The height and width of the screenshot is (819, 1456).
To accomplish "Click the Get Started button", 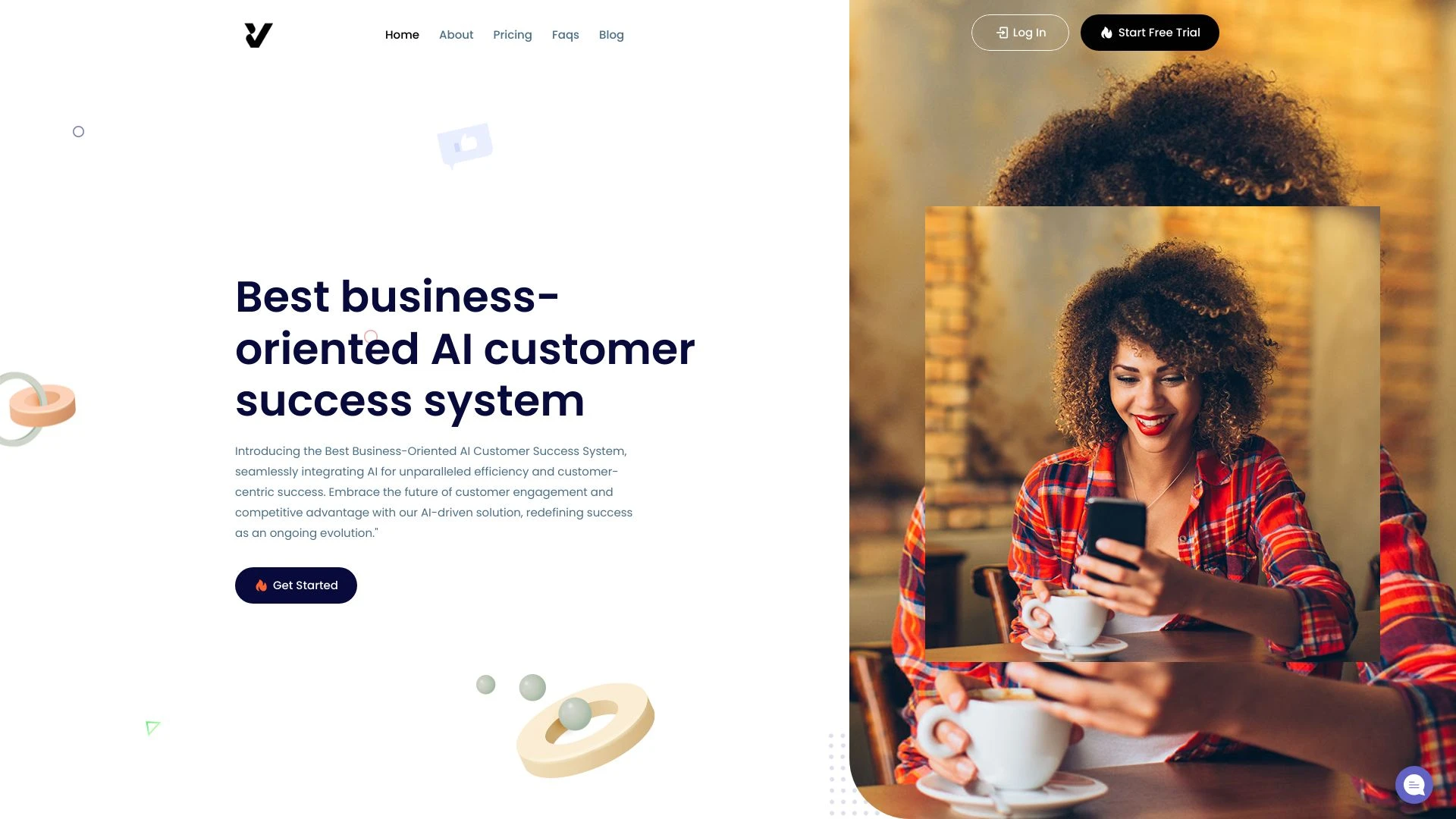I will (x=296, y=585).
